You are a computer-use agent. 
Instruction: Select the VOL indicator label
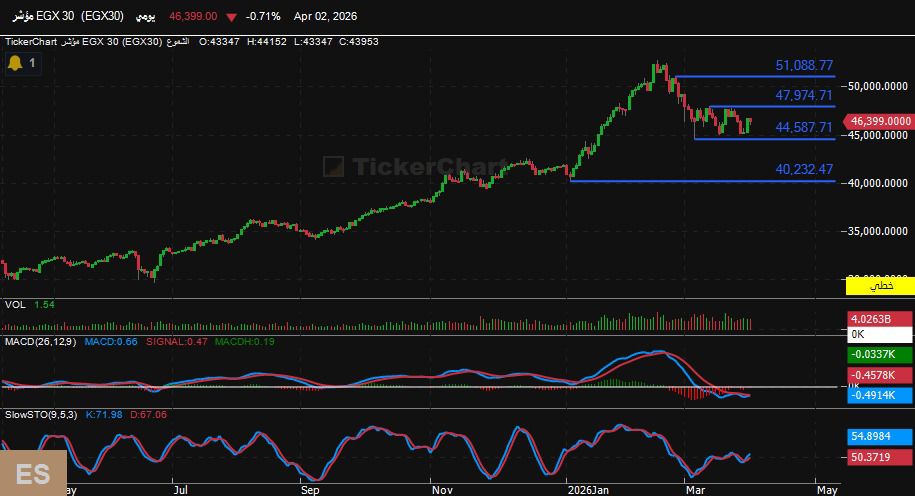pyautogui.click(x=15, y=304)
